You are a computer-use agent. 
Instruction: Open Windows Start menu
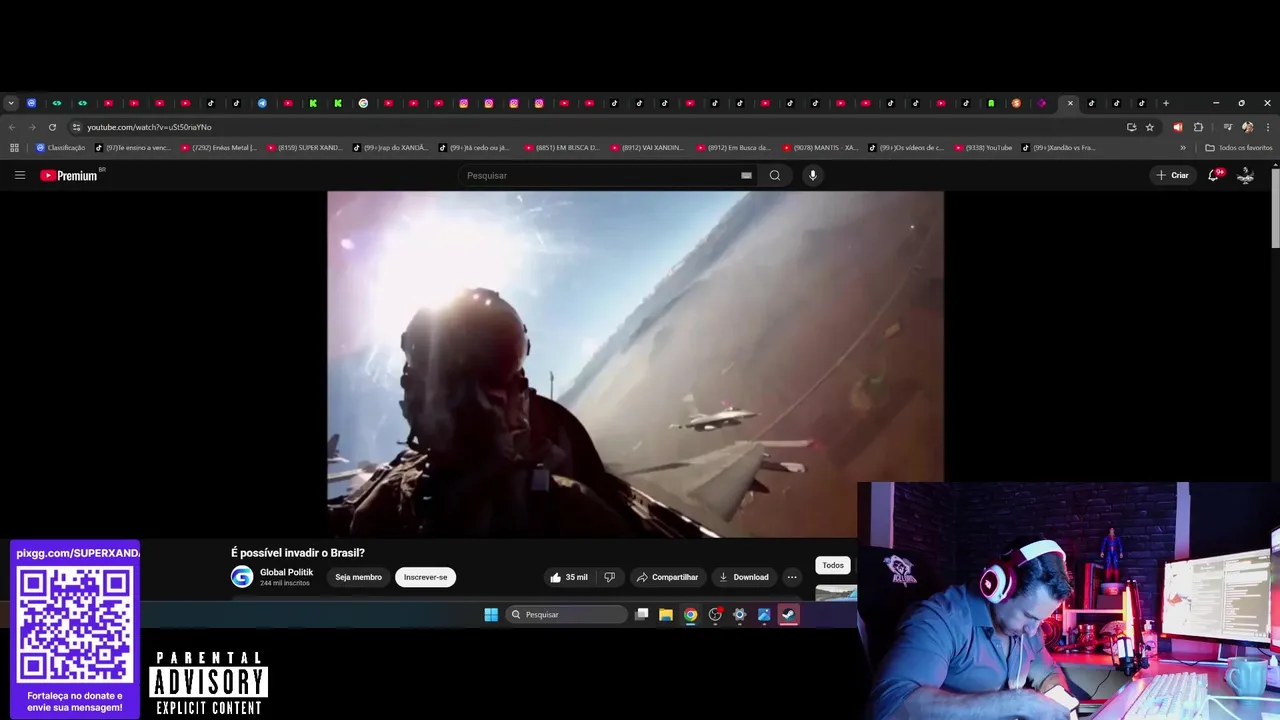coord(491,615)
